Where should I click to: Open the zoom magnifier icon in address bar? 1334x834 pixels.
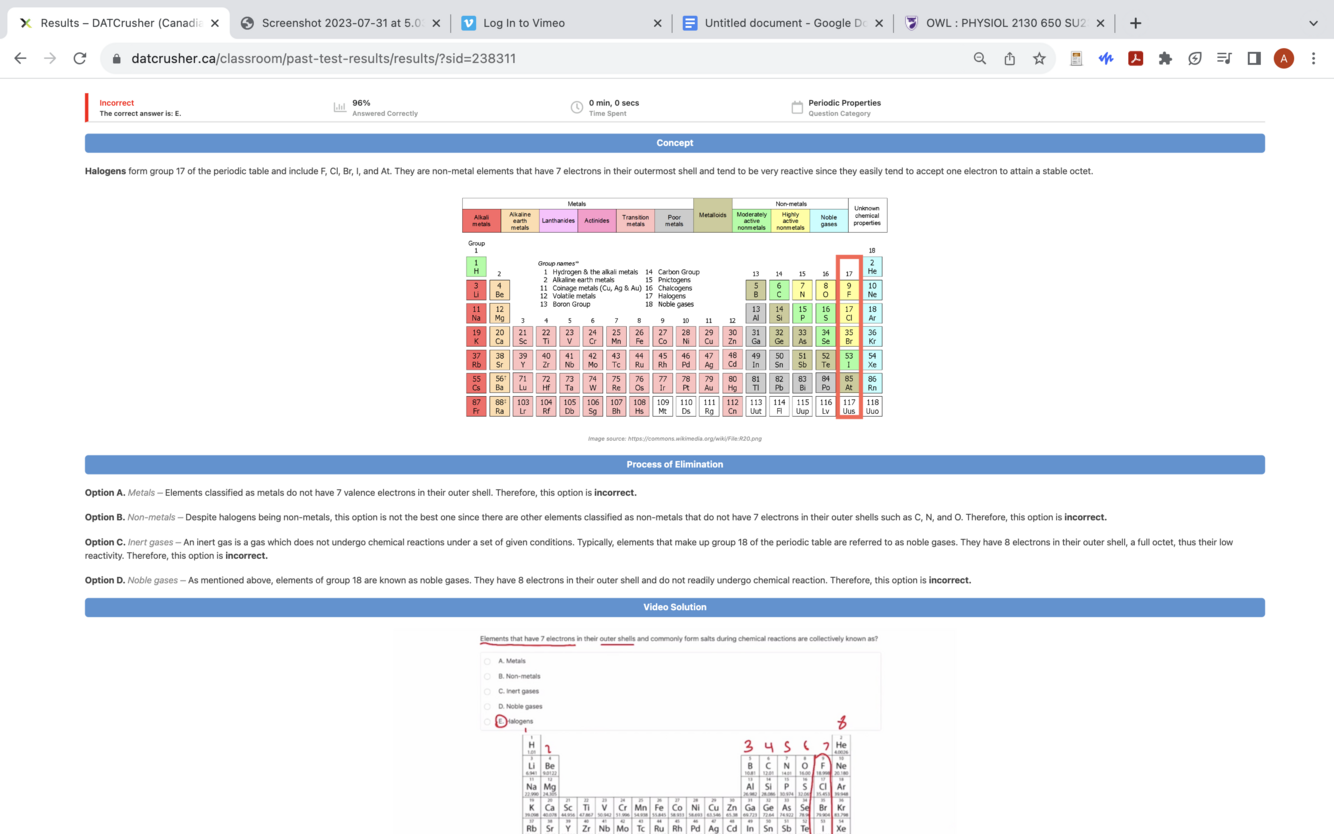(980, 59)
